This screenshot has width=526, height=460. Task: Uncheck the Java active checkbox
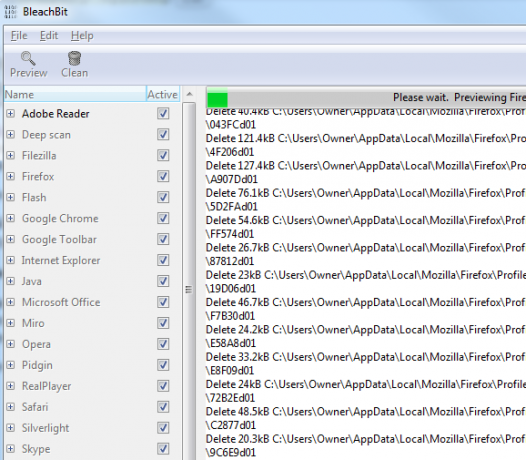163,281
